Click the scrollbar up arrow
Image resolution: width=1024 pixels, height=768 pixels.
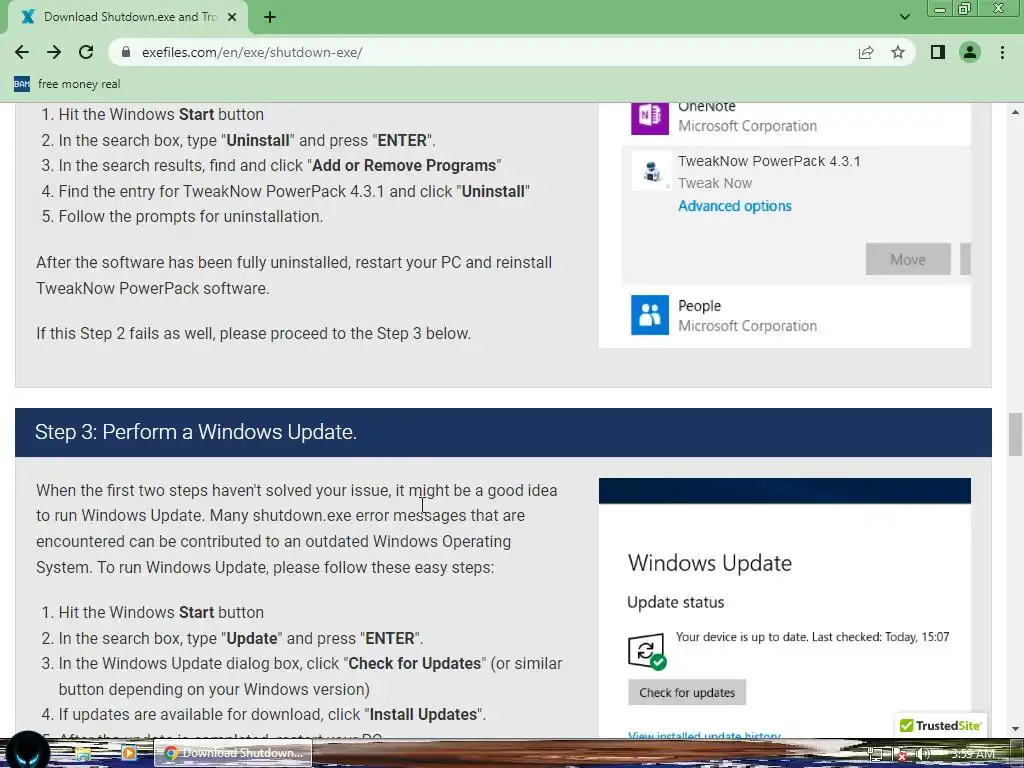point(1015,112)
